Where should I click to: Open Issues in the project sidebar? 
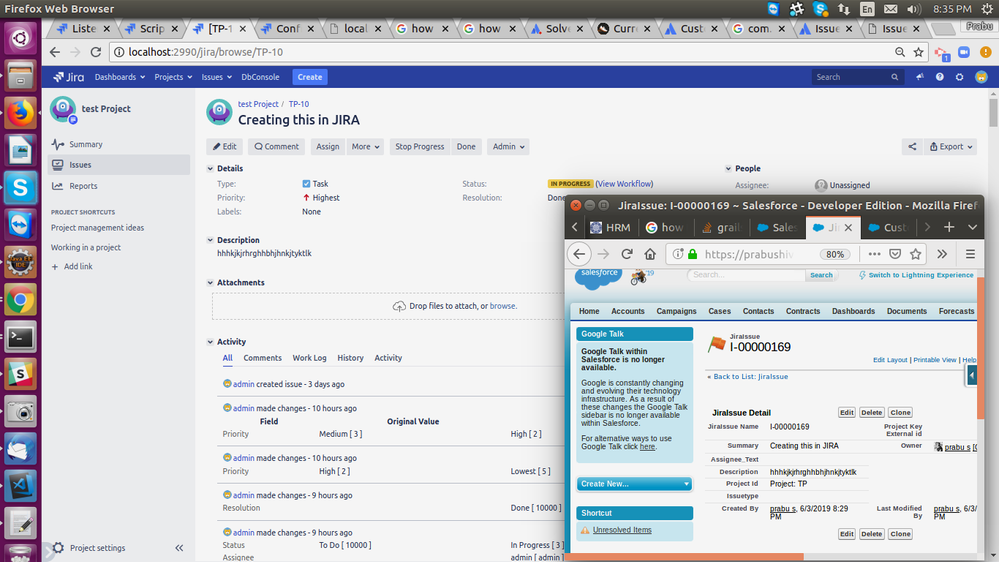pos(119,165)
